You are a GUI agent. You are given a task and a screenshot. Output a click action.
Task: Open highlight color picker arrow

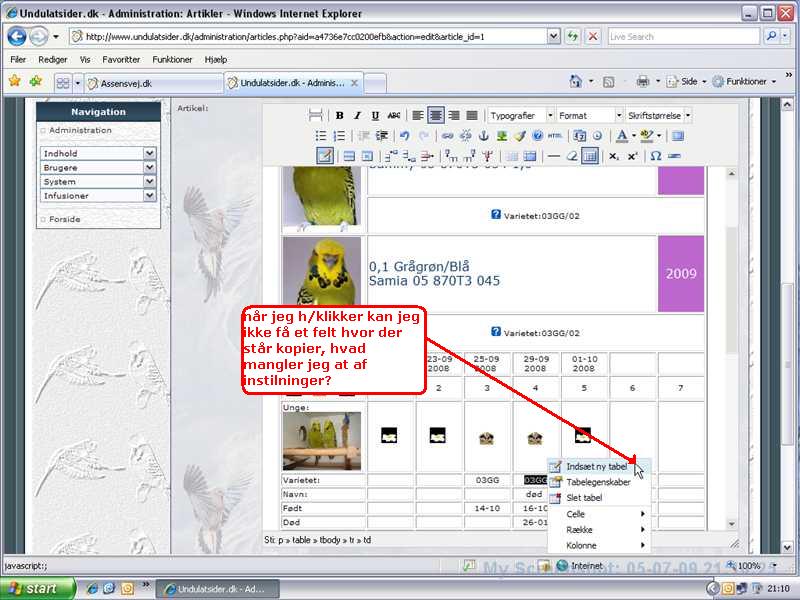pos(659,136)
